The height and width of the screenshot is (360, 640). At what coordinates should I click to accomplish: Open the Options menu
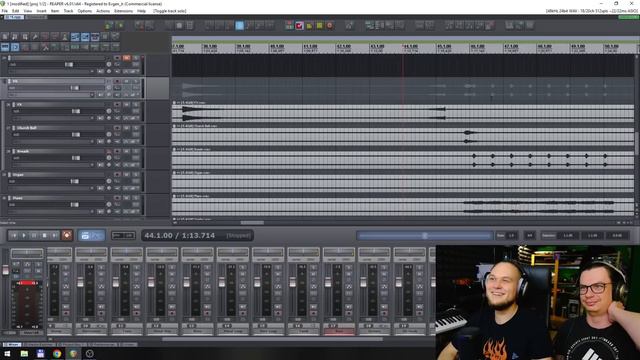[84, 11]
